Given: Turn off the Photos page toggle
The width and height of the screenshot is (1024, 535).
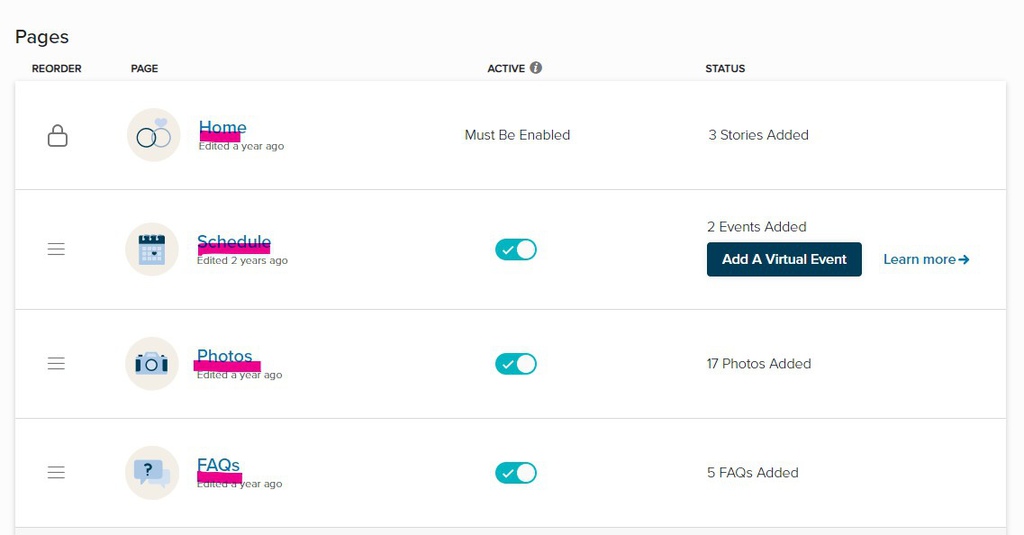Looking at the screenshot, I should (x=516, y=363).
